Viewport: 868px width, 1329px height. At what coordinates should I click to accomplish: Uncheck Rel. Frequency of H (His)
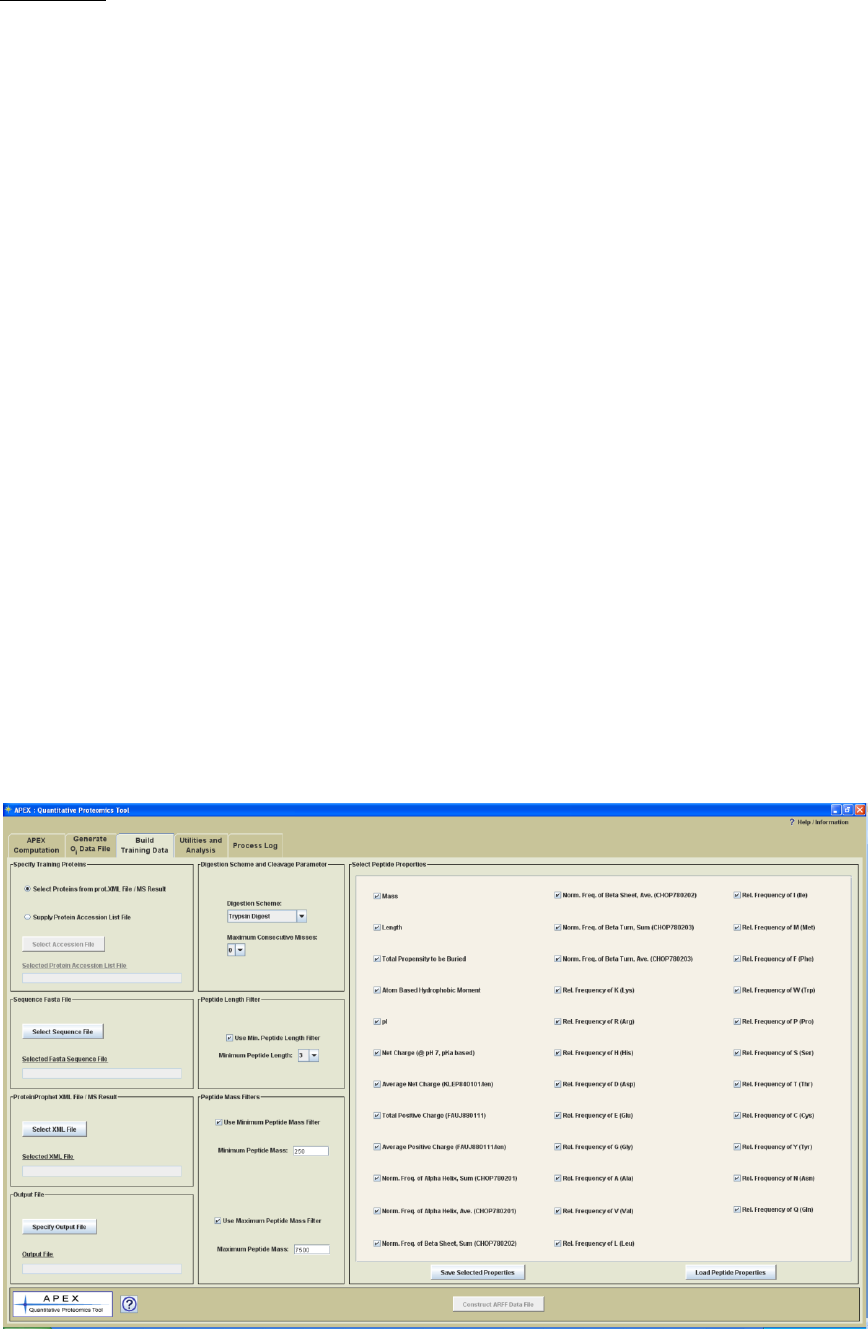pyautogui.click(x=557, y=1052)
